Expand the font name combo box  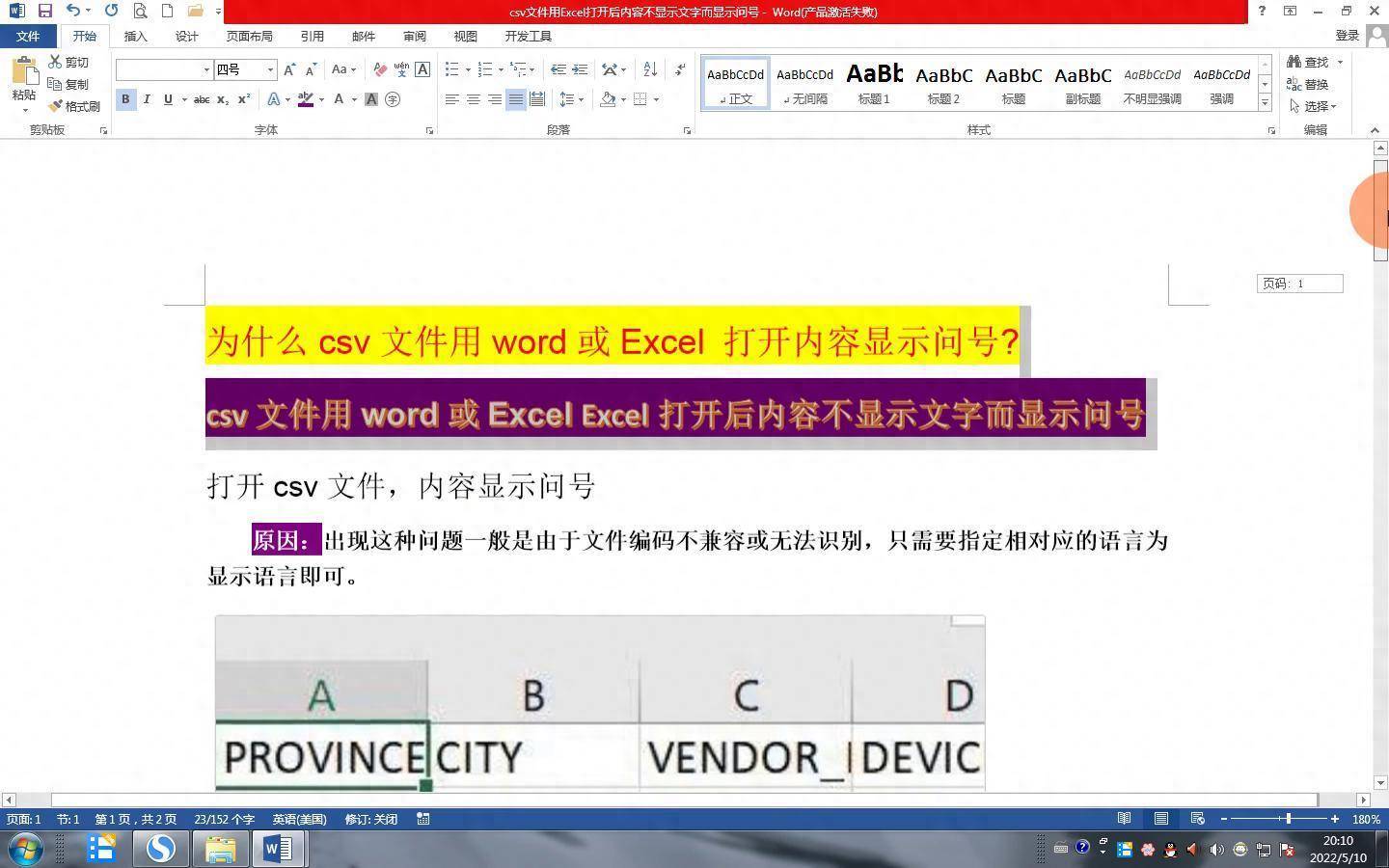click(206, 69)
